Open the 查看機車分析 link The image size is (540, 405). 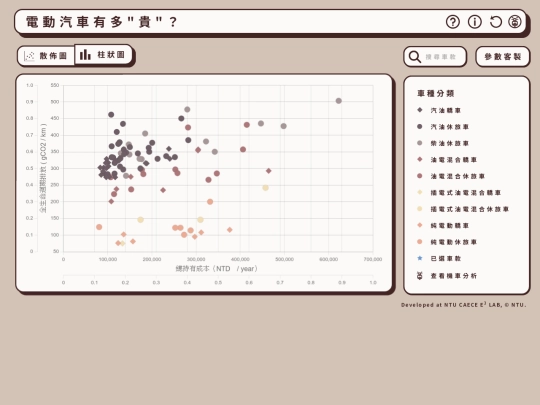[454, 276]
